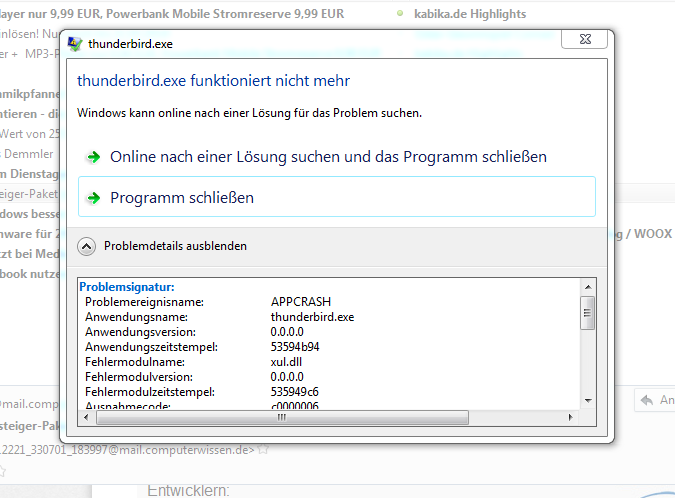This screenshot has height=498, width=675.
Task: Click green unread dot beside kabika.de Highlights
Action: tap(400, 13)
